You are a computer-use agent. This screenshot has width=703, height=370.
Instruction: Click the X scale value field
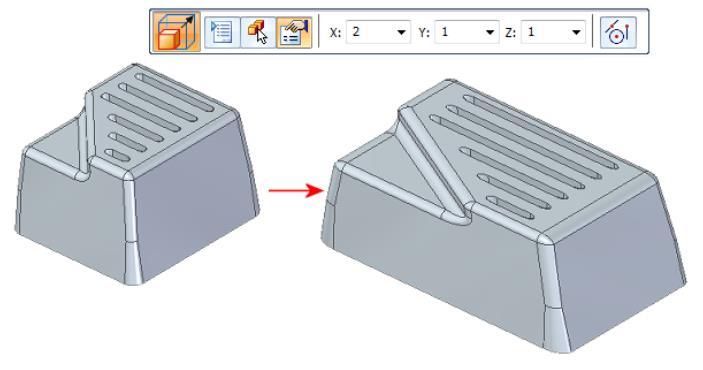point(378,32)
